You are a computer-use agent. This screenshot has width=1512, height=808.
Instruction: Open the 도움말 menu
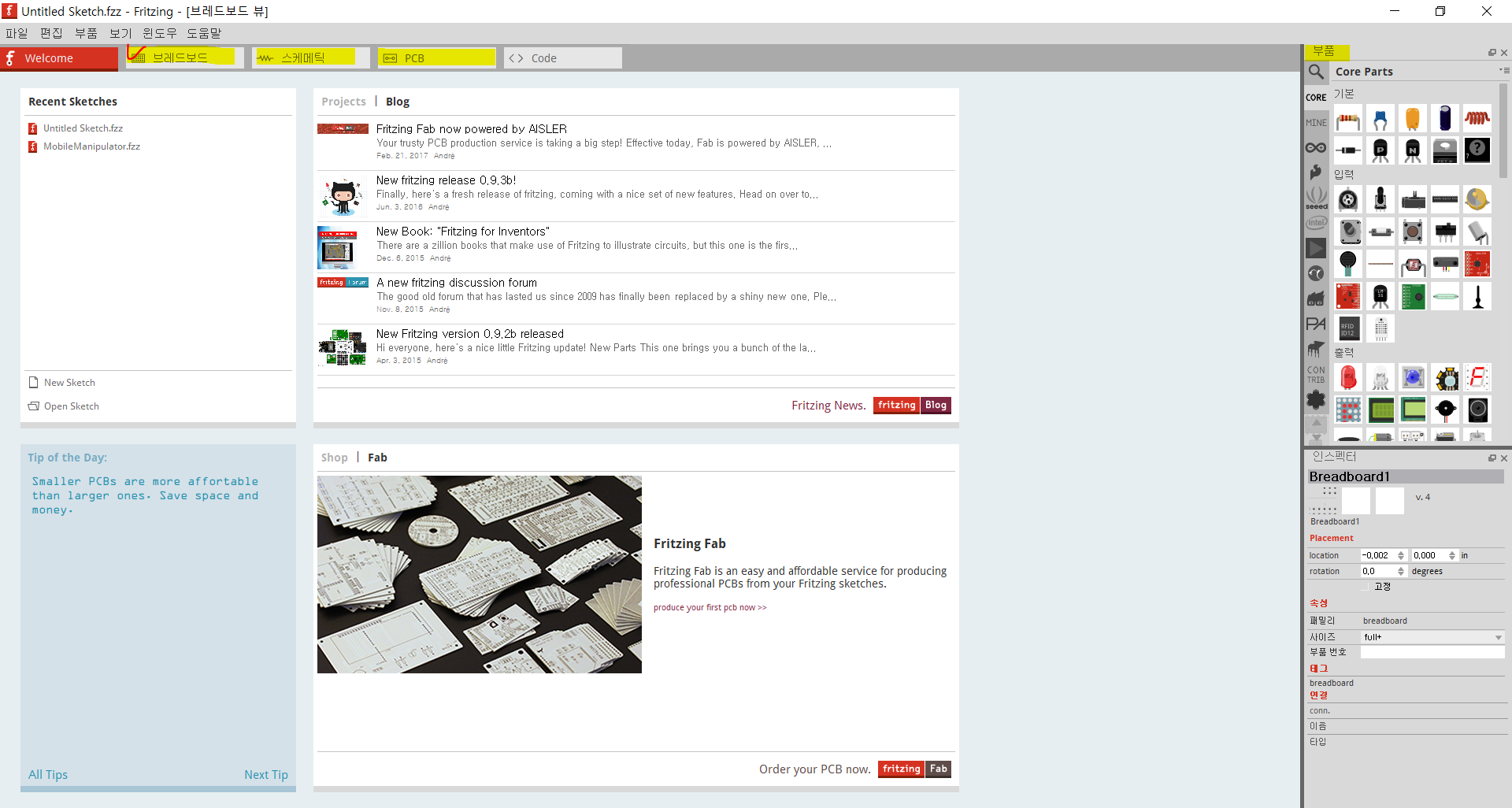click(204, 33)
